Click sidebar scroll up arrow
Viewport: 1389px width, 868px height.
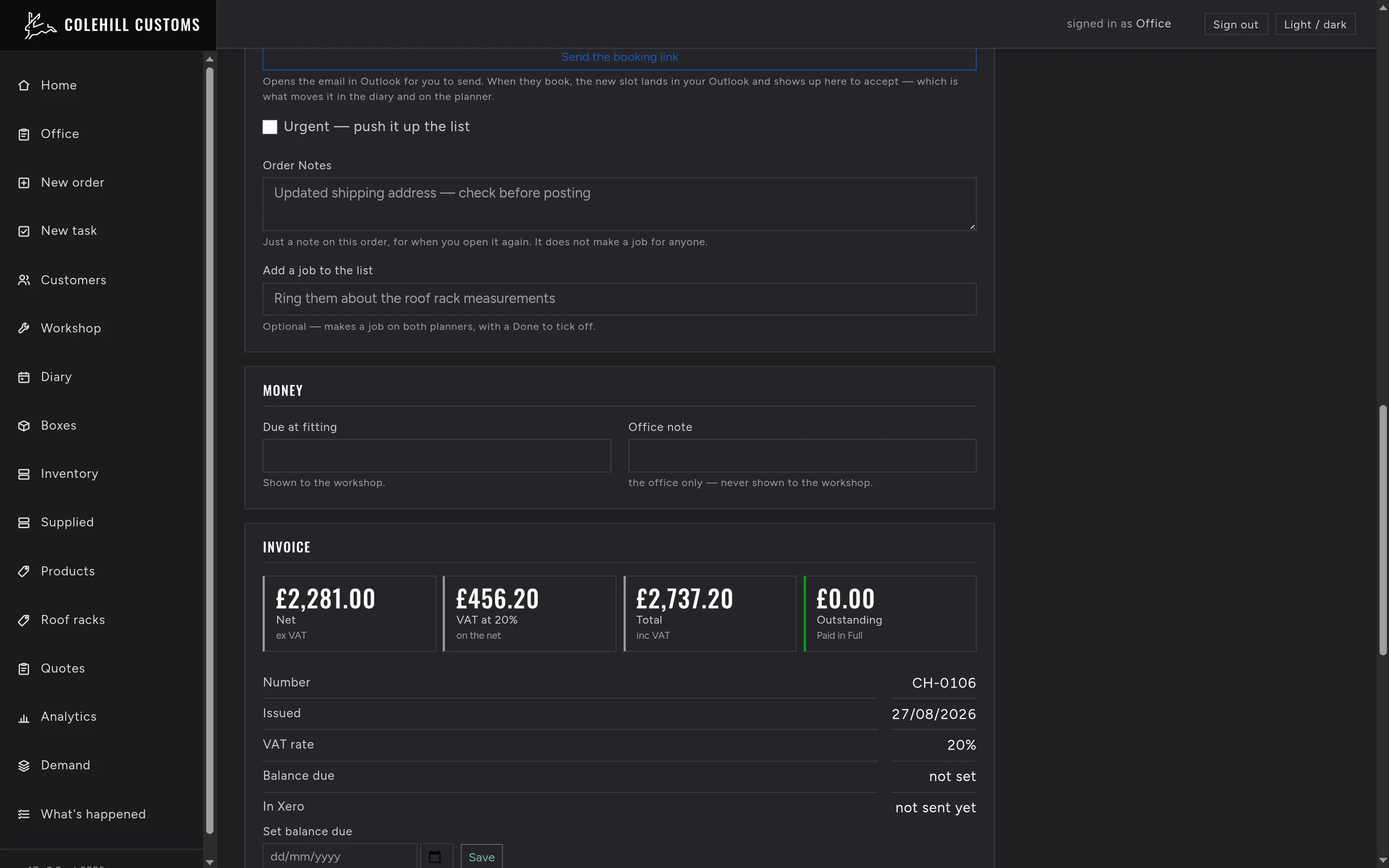click(209, 59)
